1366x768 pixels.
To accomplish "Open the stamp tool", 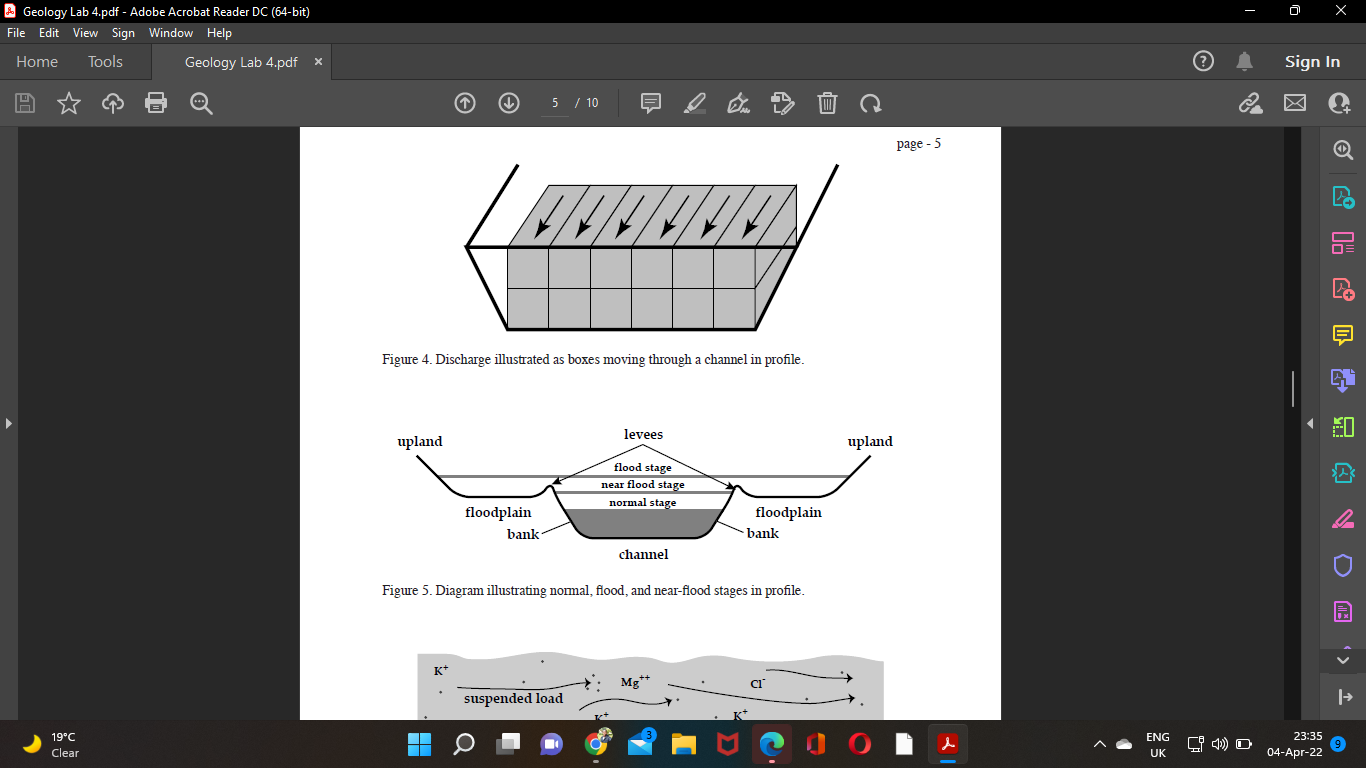I will [x=783, y=103].
